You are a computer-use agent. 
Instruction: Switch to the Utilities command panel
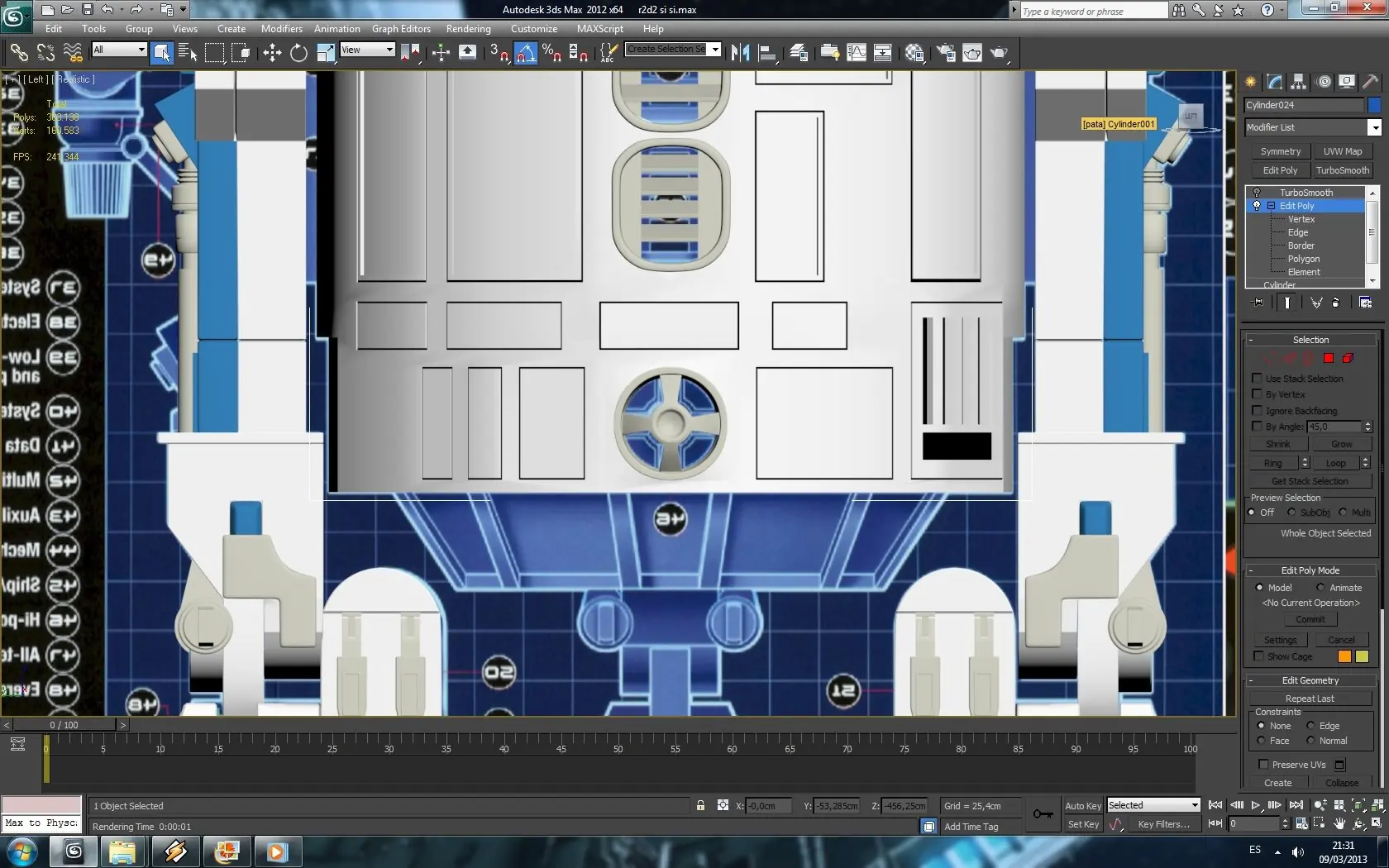(1371, 81)
